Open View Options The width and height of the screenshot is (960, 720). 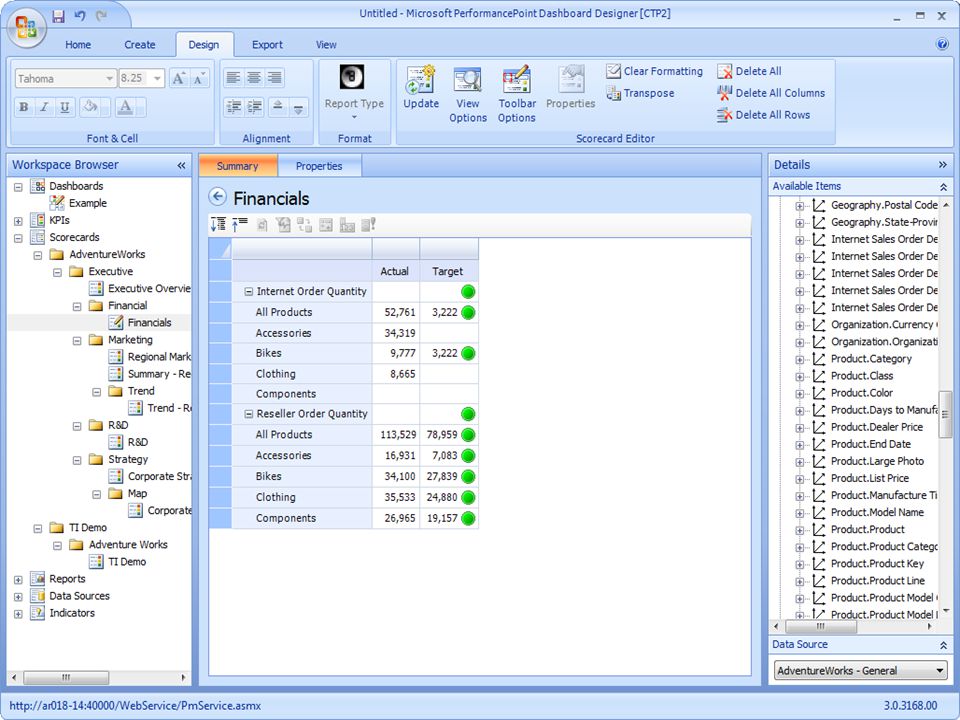[x=468, y=94]
